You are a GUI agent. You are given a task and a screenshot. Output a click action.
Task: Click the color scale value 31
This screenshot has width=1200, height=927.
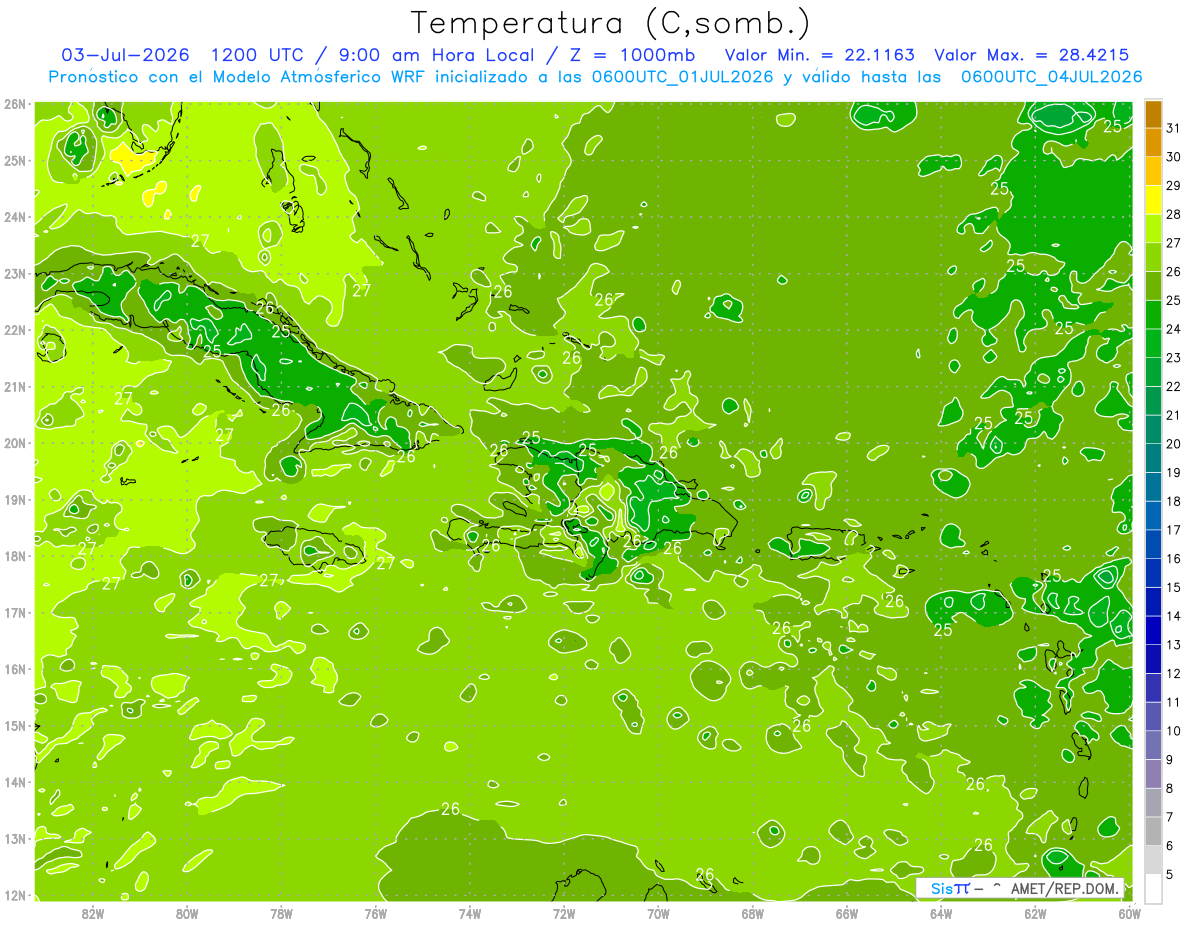point(1174,128)
